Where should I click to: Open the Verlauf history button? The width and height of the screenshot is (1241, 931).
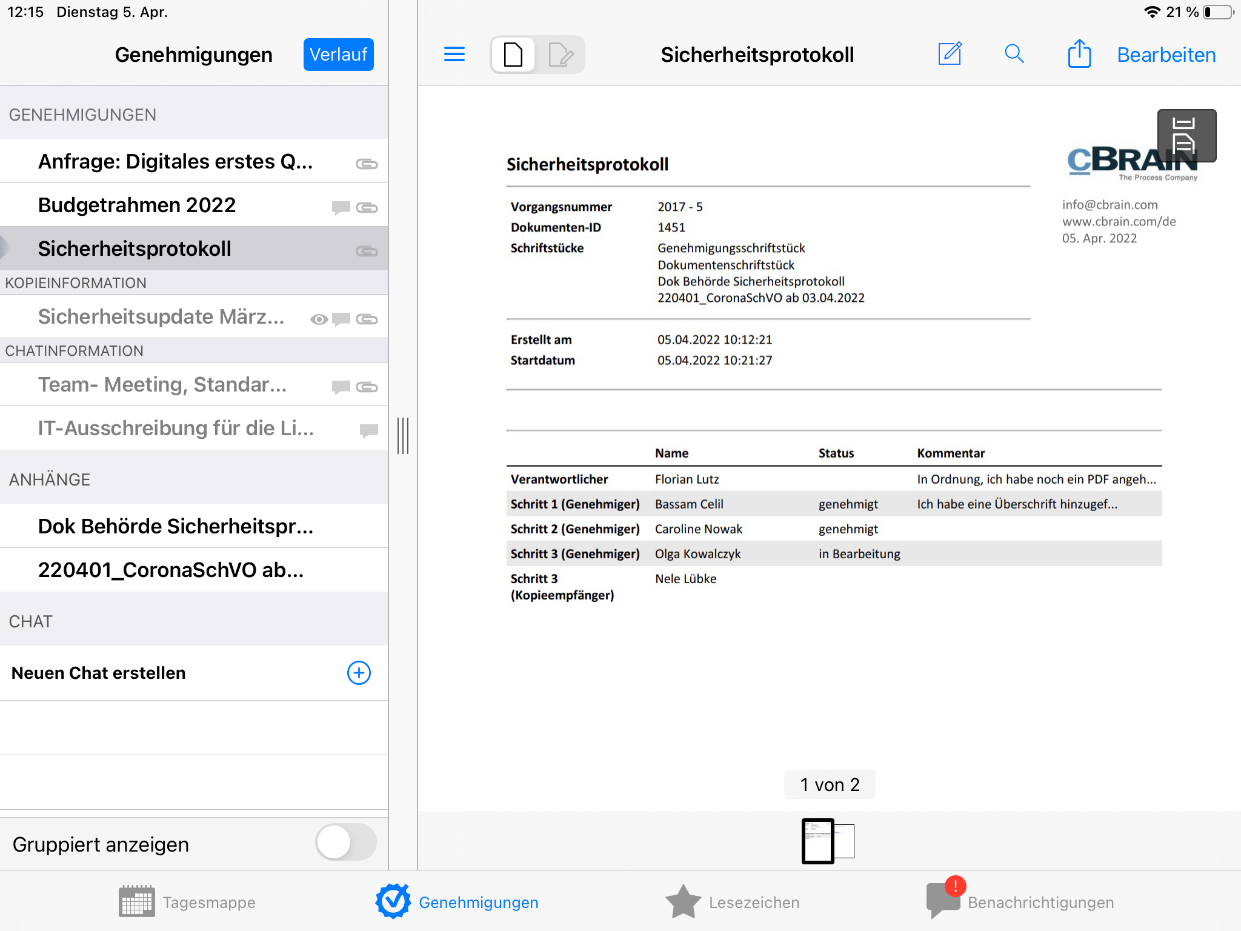(x=338, y=54)
